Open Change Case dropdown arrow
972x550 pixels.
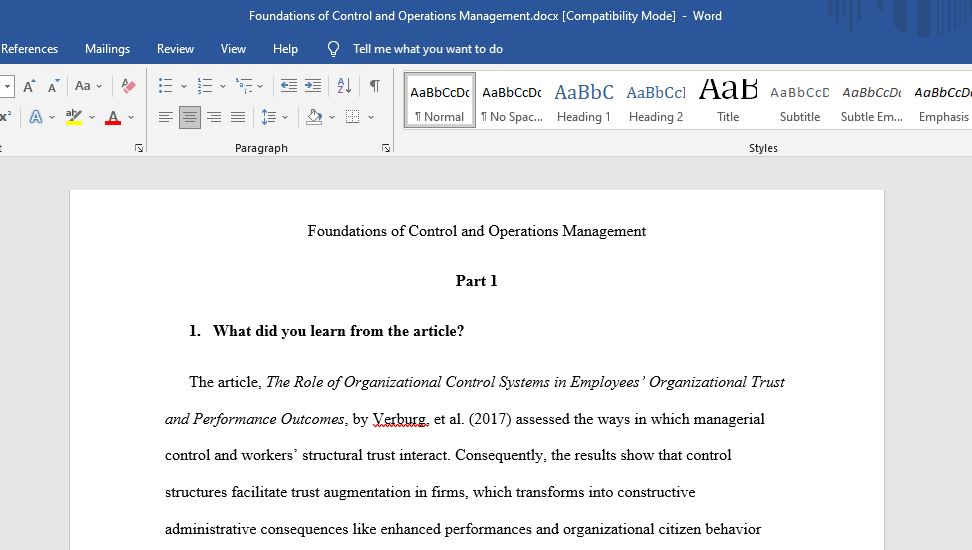(x=99, y=86)
